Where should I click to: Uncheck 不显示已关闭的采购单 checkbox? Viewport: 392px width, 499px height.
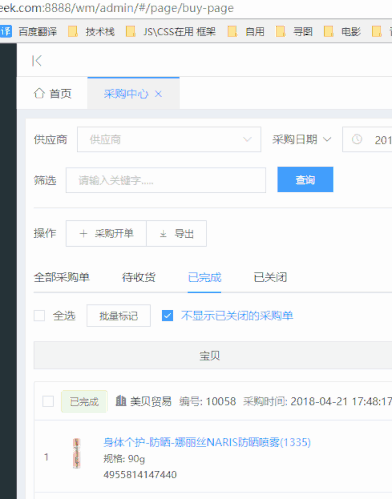pos(167,316)
